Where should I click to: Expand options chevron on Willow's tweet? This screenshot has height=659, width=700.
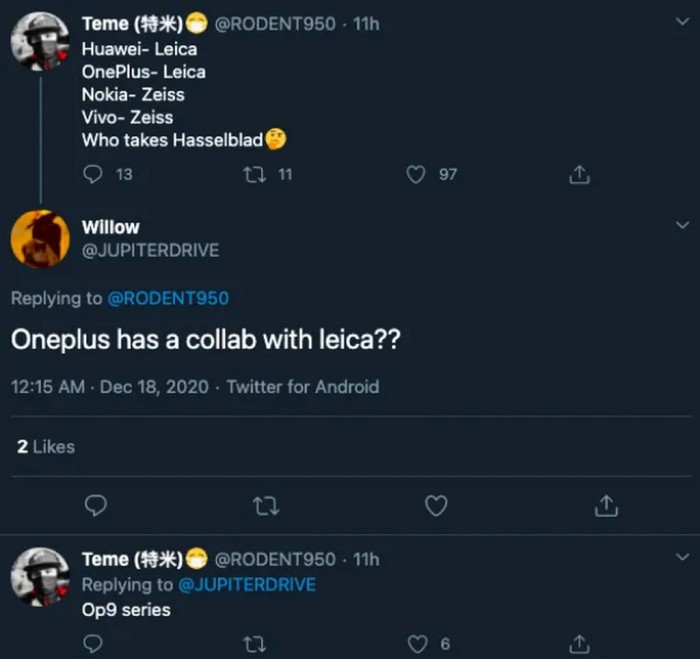pos(682,224)
